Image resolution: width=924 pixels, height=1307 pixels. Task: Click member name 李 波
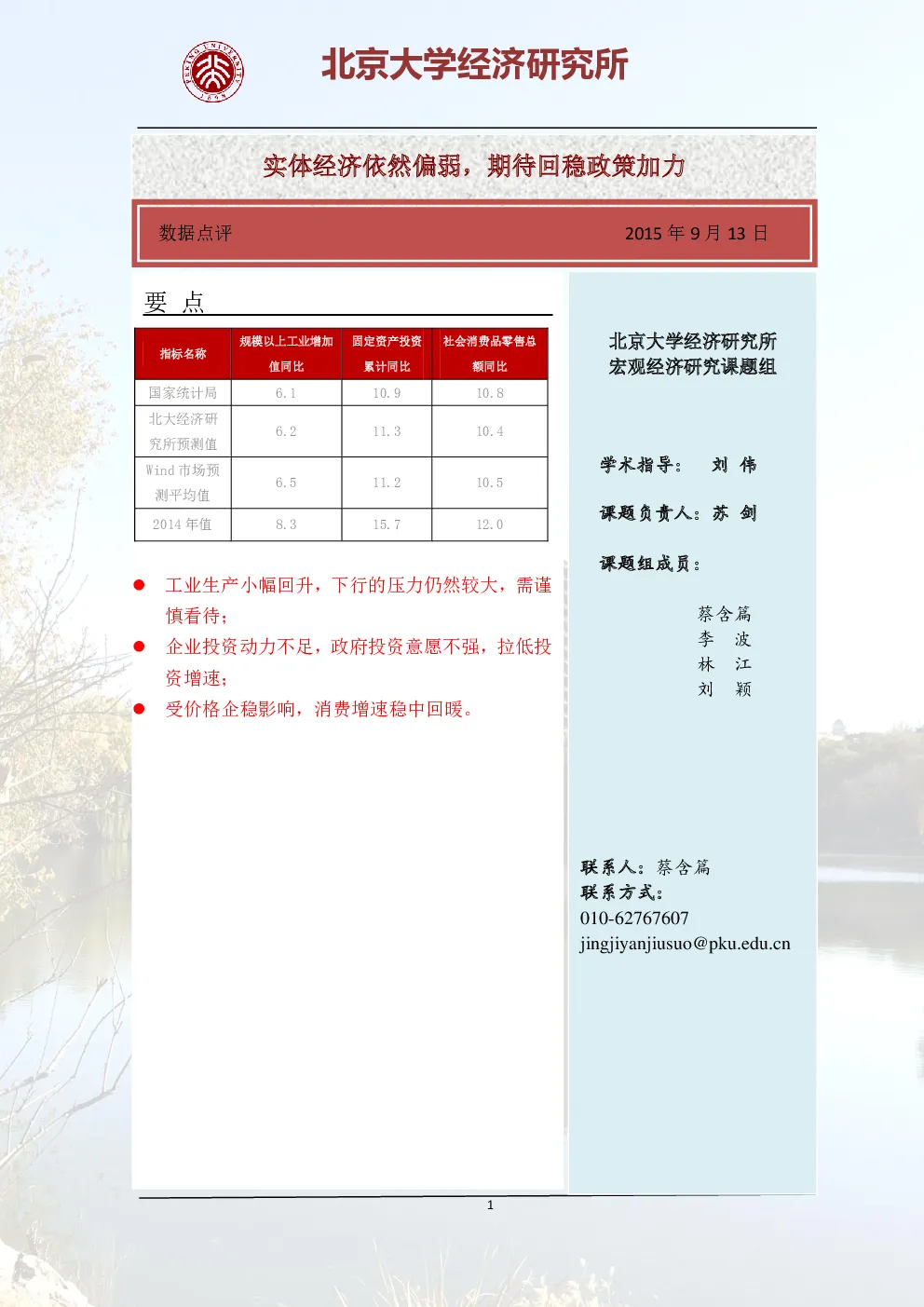pyautogui.click(x=725, y=639)
